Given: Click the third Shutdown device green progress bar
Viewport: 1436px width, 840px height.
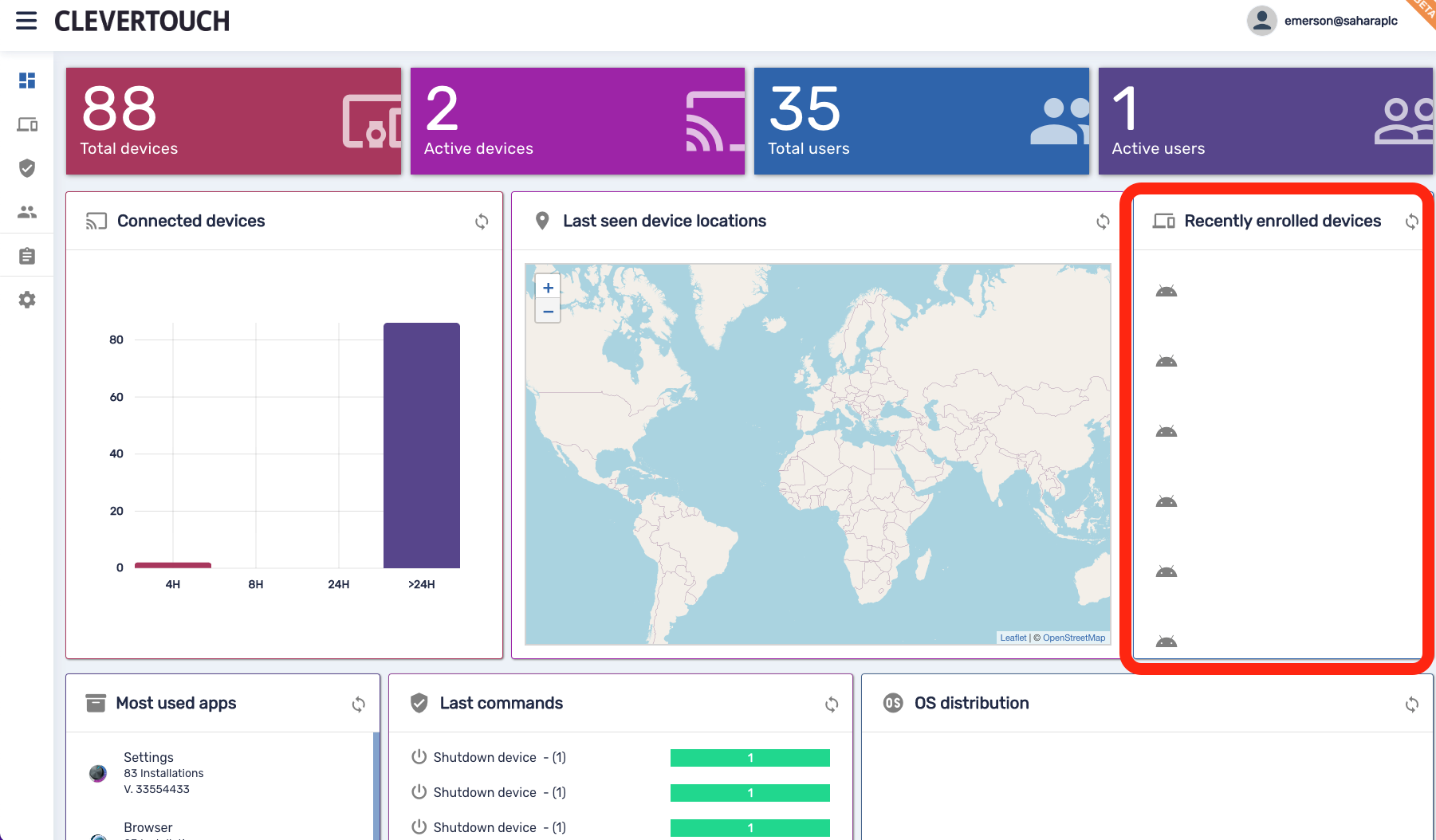Looking at the screenshot, I should tap(750, 828).
